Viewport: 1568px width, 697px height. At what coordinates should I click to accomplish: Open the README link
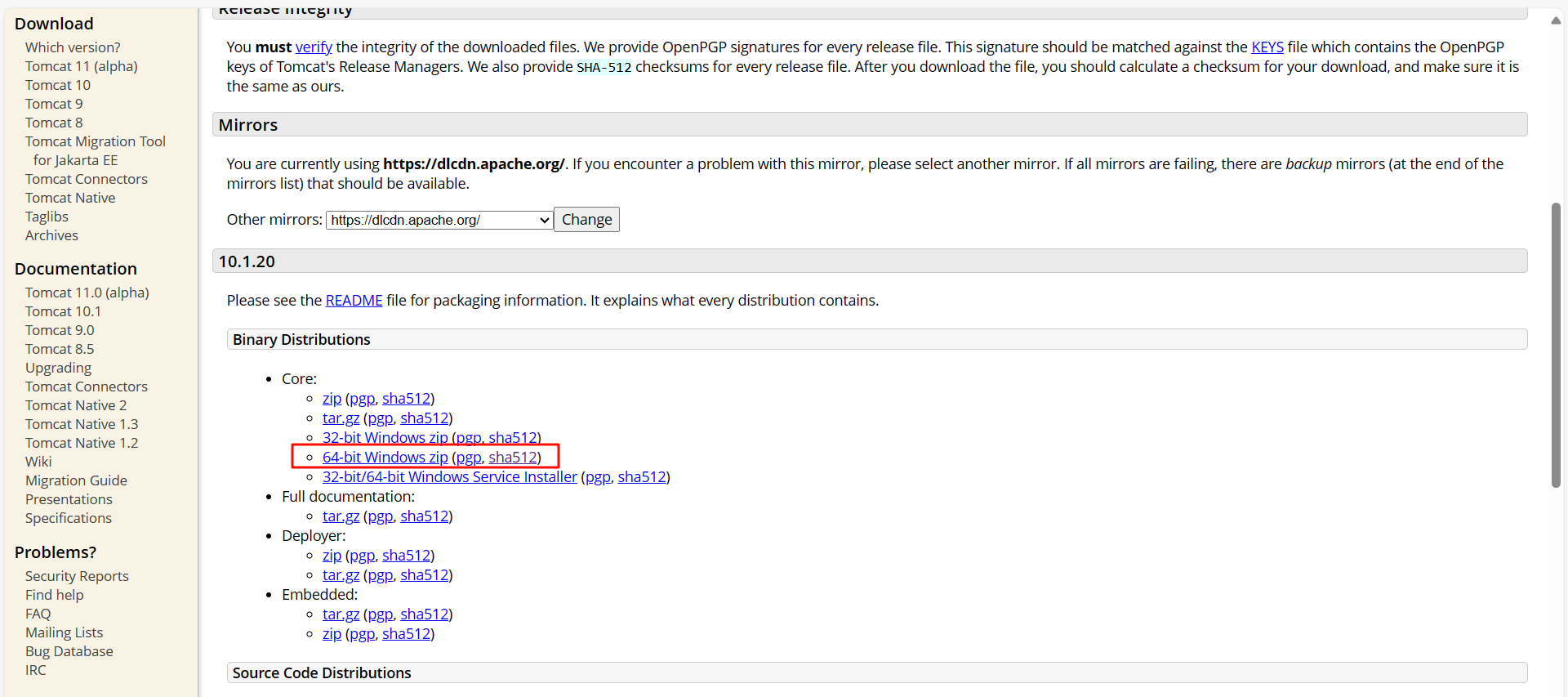[x=354, y=301]
